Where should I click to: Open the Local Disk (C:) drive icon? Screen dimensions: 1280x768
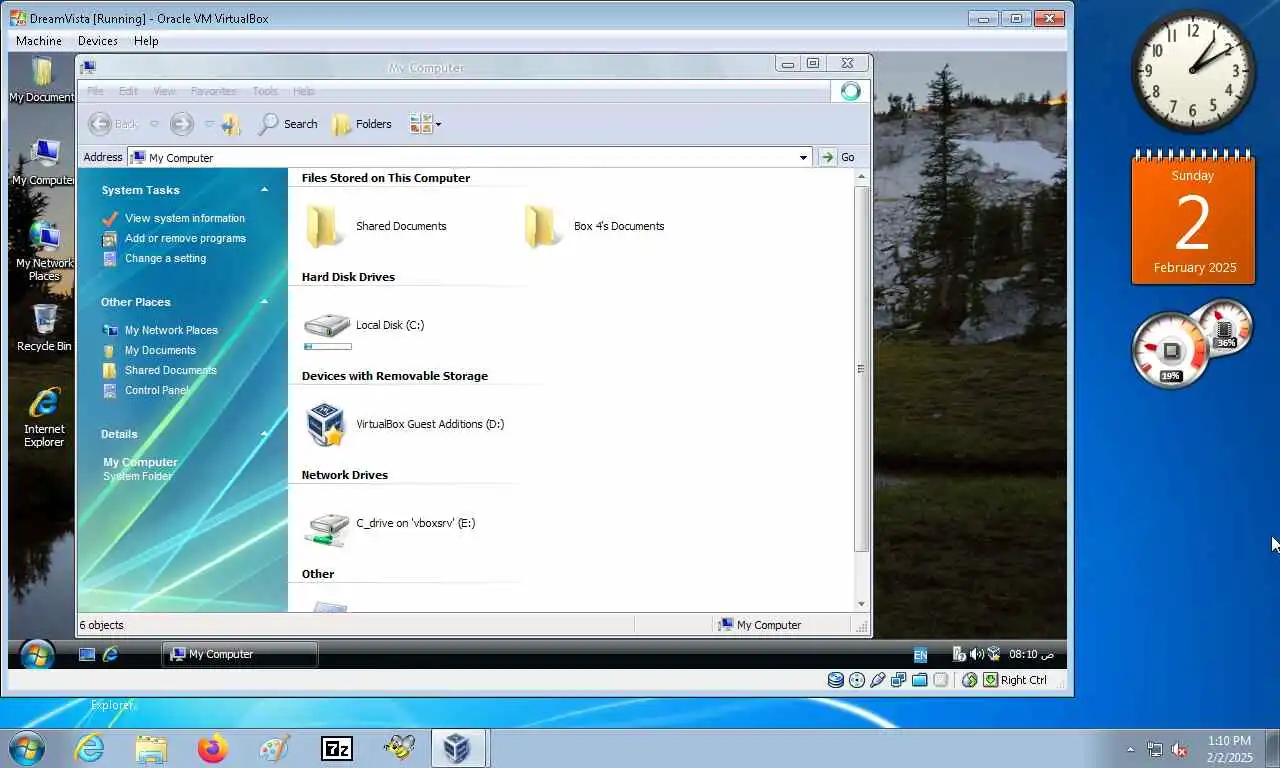(x=327, y=325)
